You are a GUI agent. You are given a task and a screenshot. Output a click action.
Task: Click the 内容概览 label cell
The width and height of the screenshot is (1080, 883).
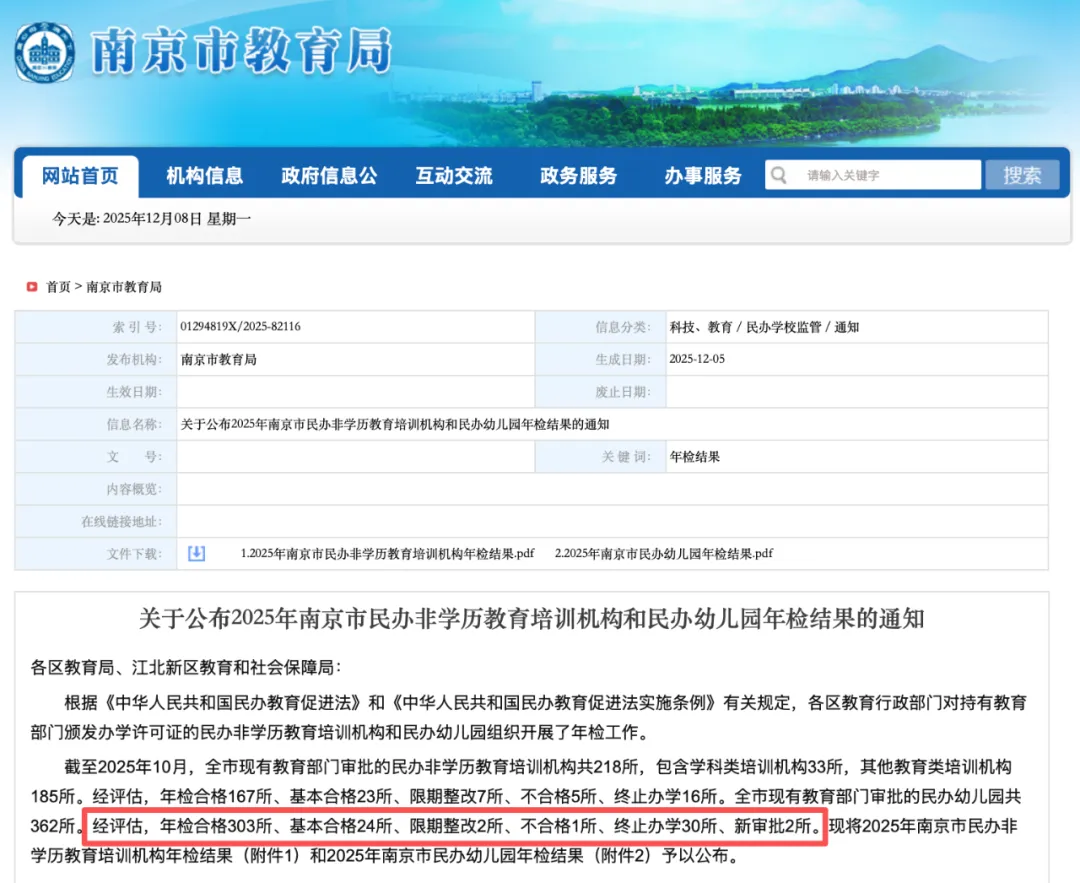96,489
